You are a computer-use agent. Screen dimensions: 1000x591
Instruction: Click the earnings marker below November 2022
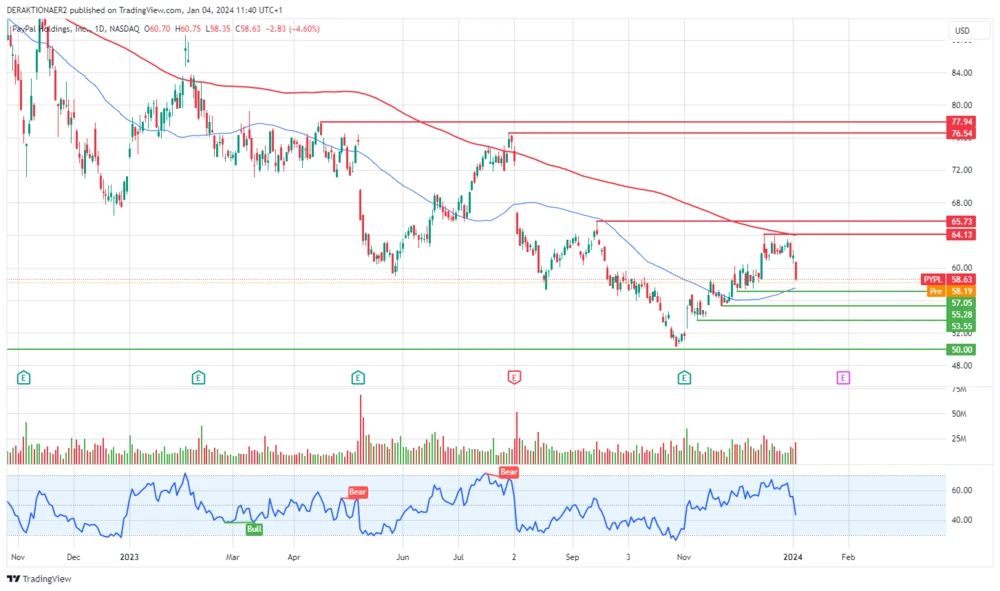pos(22,378)
